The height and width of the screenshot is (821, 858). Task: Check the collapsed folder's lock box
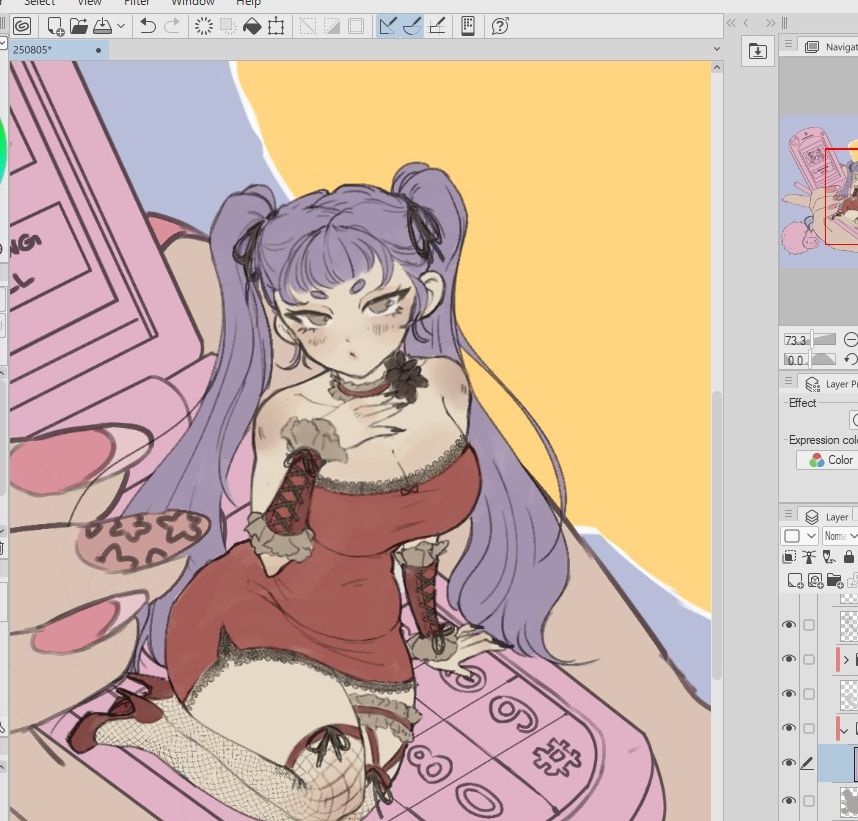click(x=809, y=660)
